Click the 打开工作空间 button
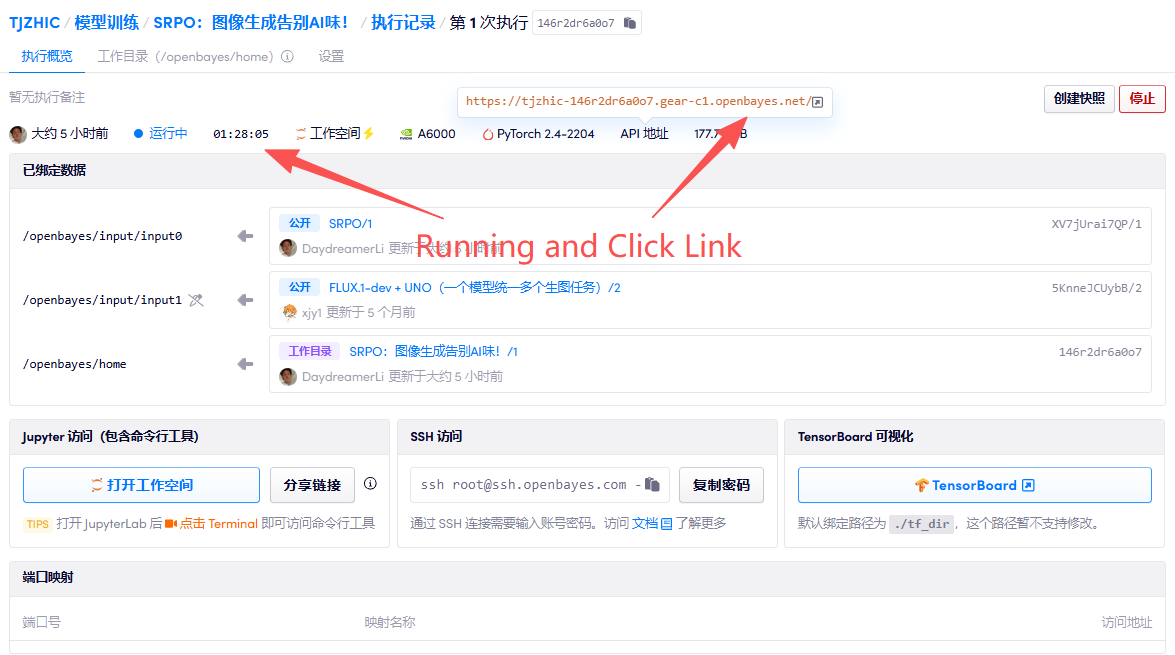The image size is (1175, 655). [x=141, y=485]
